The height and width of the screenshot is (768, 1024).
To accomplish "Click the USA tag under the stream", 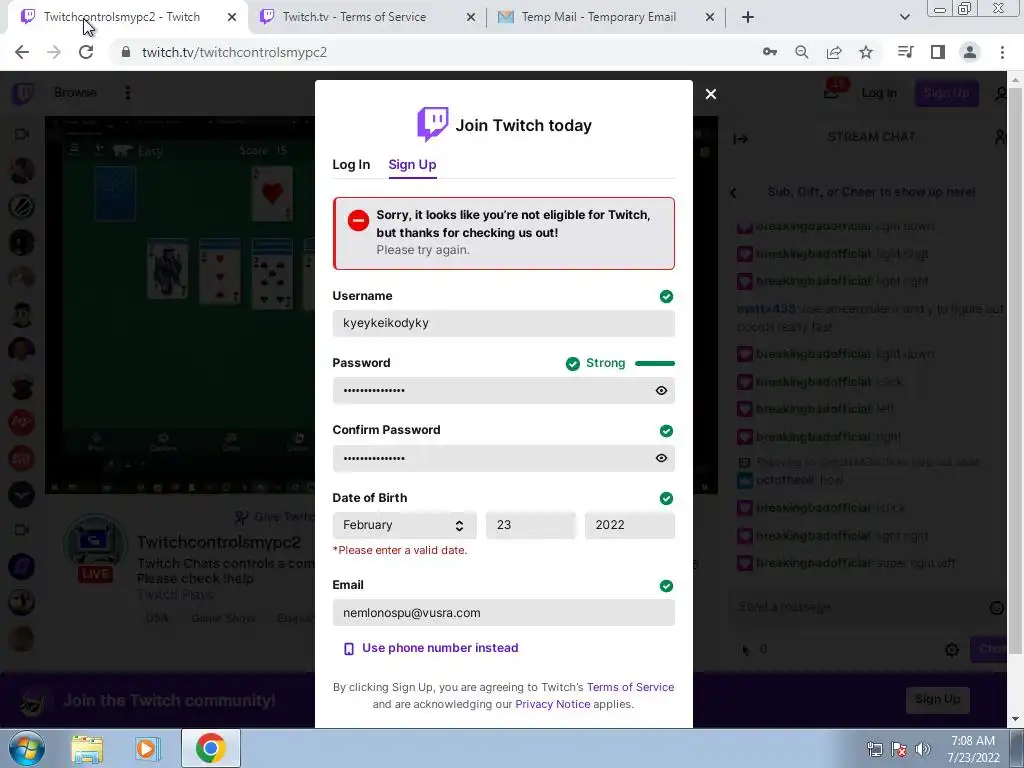I will [x=157, y=618].
